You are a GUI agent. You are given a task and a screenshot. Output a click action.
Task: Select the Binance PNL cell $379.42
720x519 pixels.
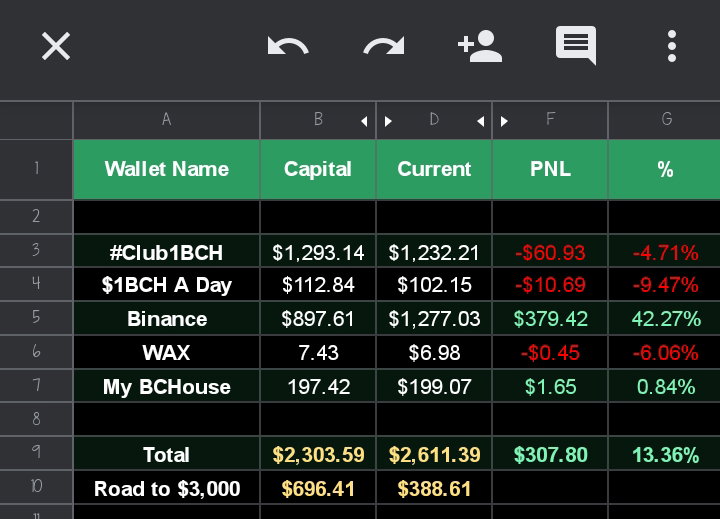point(550,318)
